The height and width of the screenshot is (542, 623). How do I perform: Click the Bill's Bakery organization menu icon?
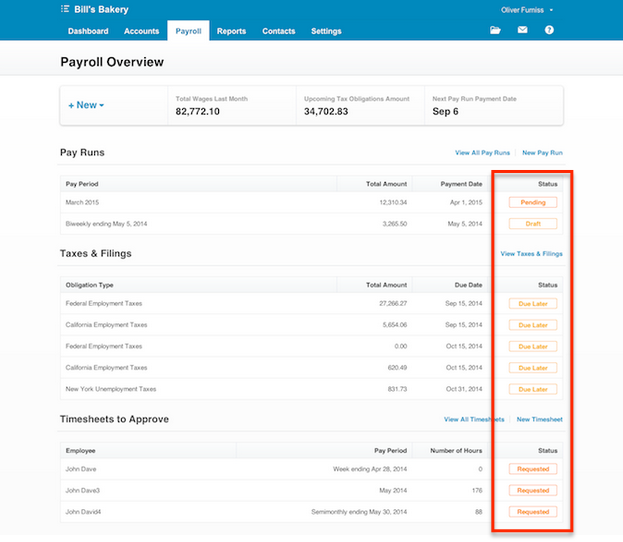coord(66,9)
